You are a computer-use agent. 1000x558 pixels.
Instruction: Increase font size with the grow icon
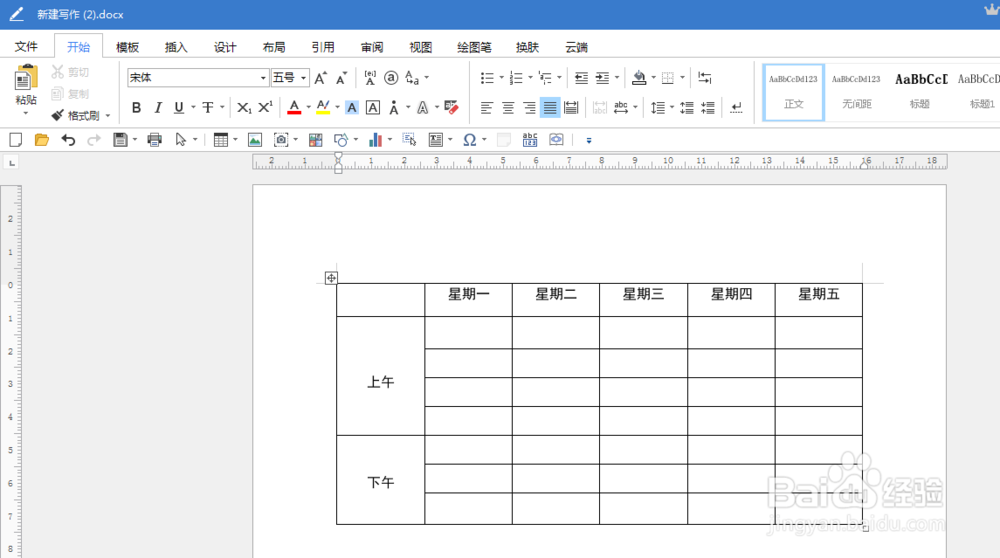coord(321,78)
